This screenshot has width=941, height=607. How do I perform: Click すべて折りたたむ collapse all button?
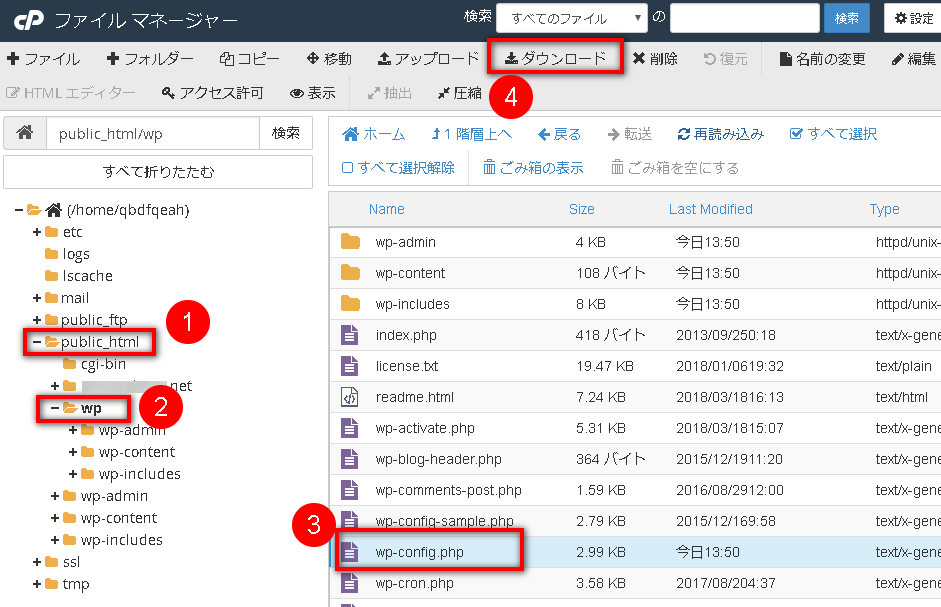(x=158, y=172)
